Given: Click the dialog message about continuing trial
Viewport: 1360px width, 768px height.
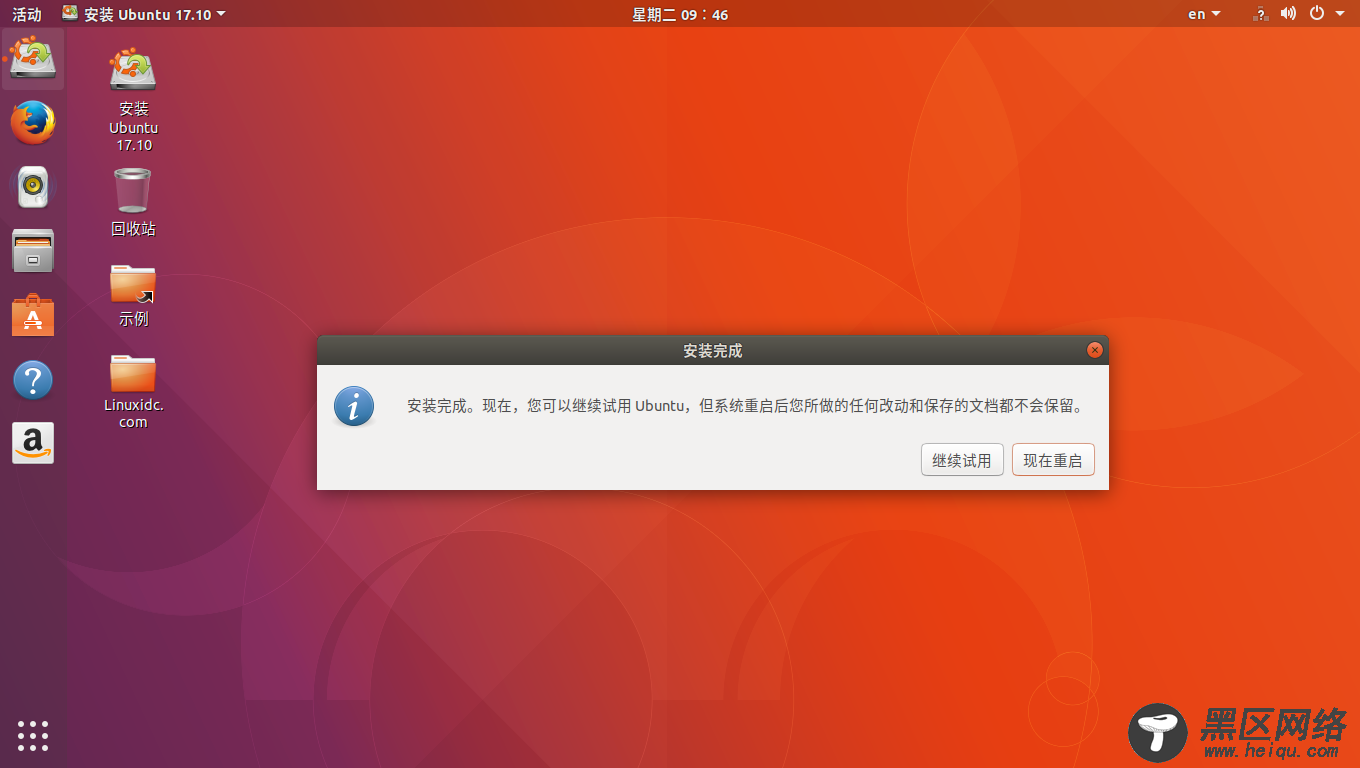Looking at the screenshot, I should pyautogui.click(x=746, y=406).
